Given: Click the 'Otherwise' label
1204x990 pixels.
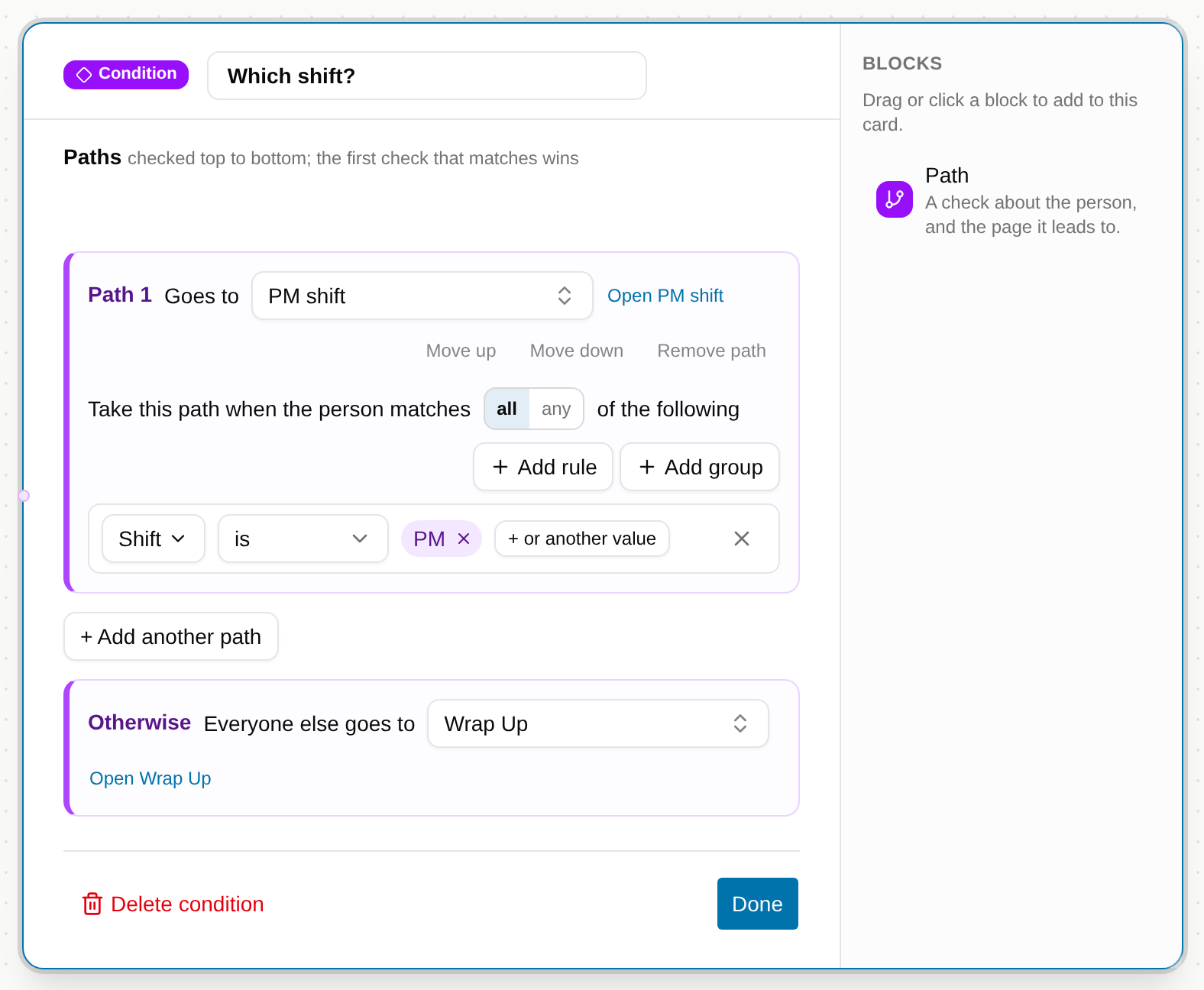Looking at the screenshot, I should point(140,723).
